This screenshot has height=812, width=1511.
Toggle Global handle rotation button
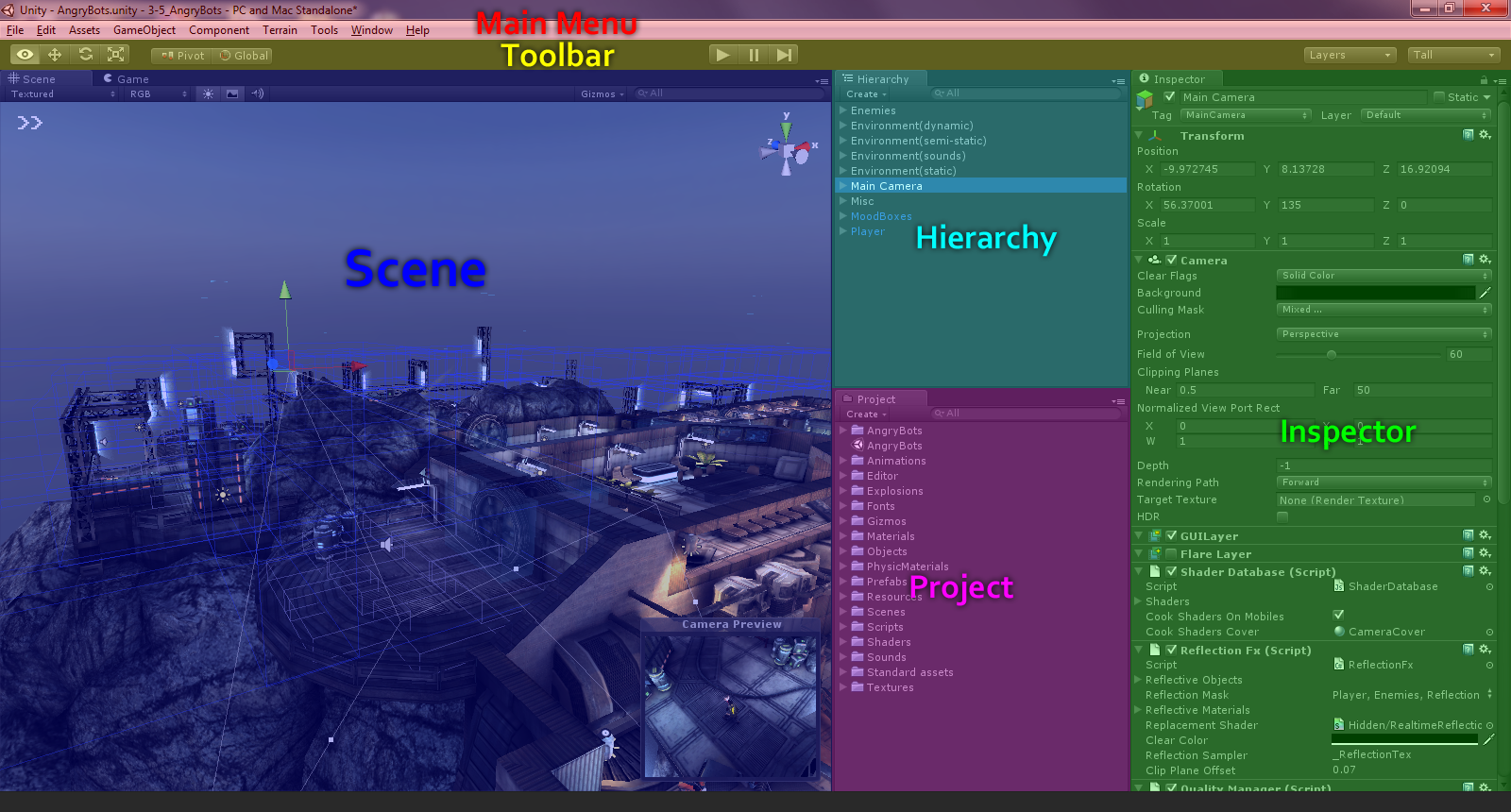point(243,56)
